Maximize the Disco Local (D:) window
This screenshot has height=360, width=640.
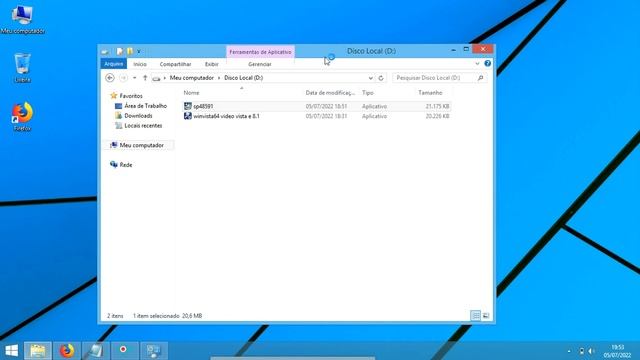[x=466, y=49]
